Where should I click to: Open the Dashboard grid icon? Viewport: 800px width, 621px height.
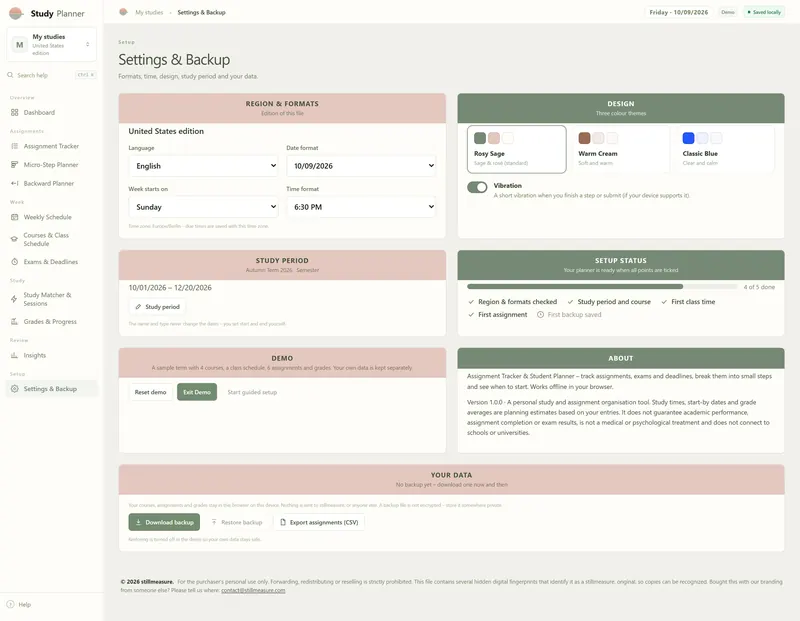(14, 112)
